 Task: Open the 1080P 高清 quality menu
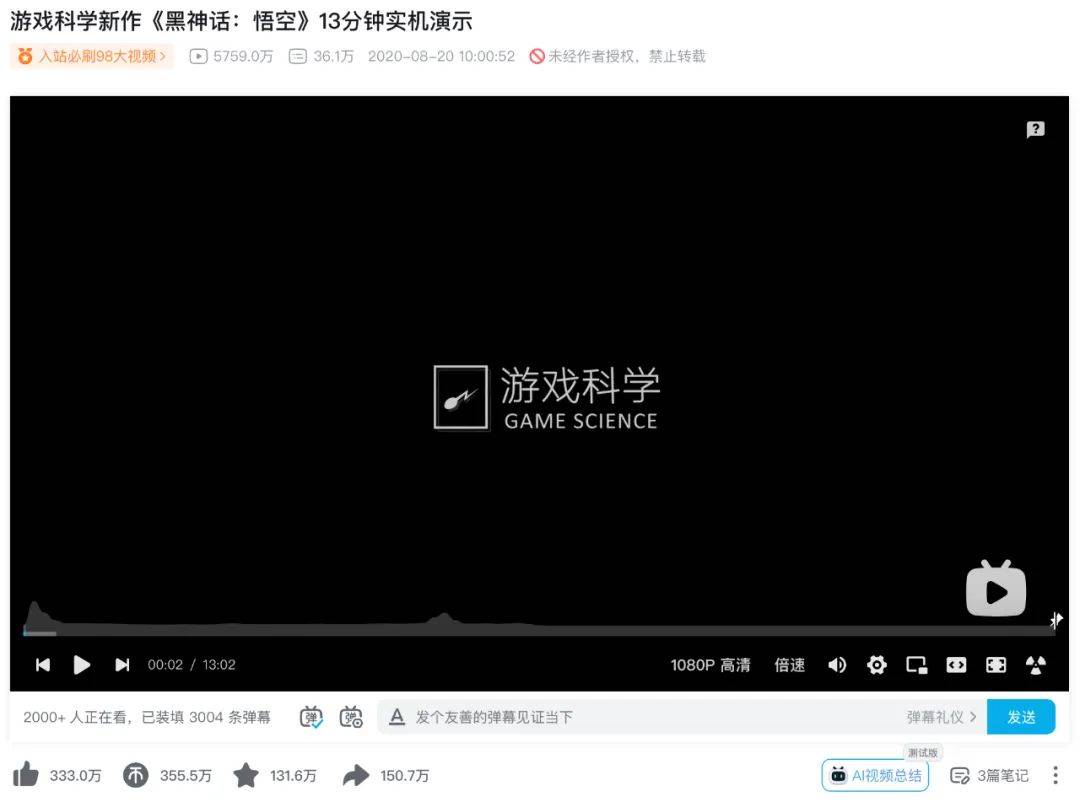tap(710, 665)
